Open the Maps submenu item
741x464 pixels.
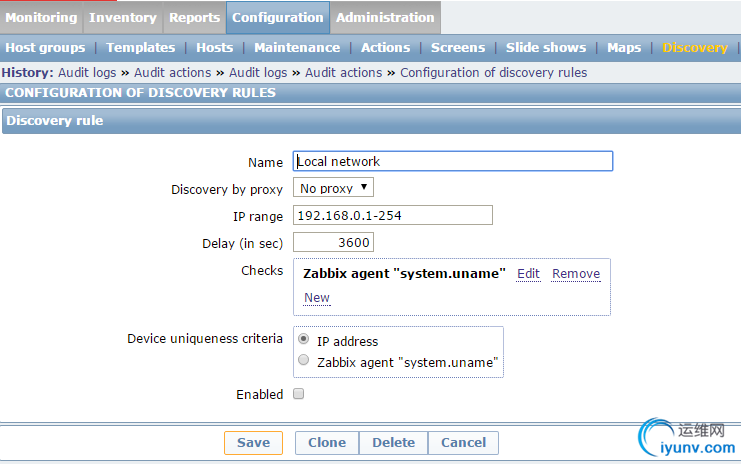(624, 47)
